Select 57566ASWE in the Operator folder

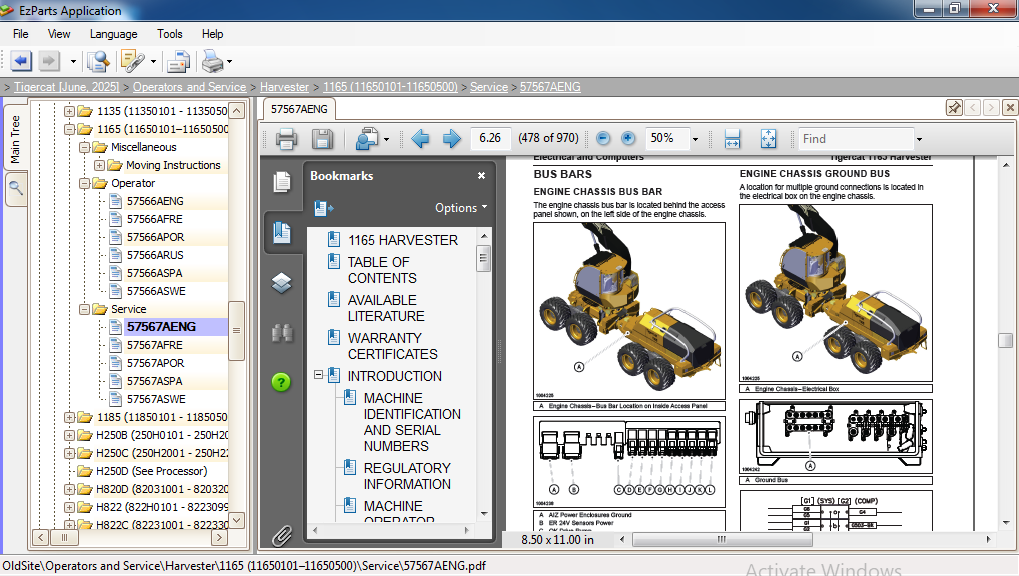[156, 291]
